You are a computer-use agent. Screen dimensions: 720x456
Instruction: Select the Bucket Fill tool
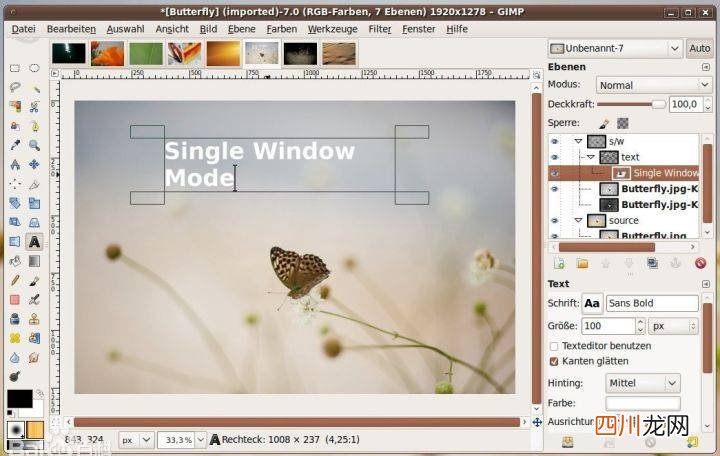15,261
